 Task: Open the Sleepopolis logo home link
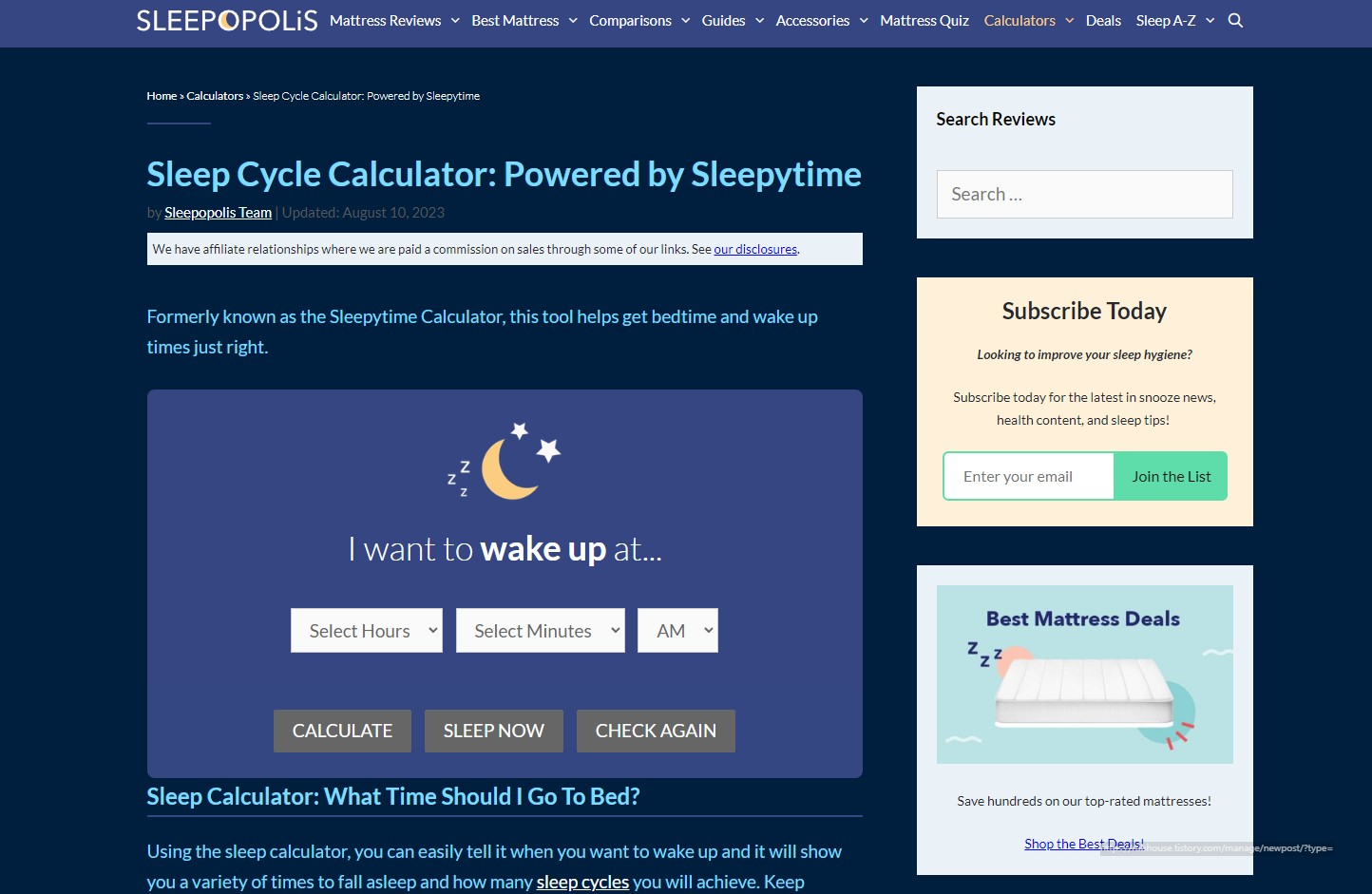227,20
